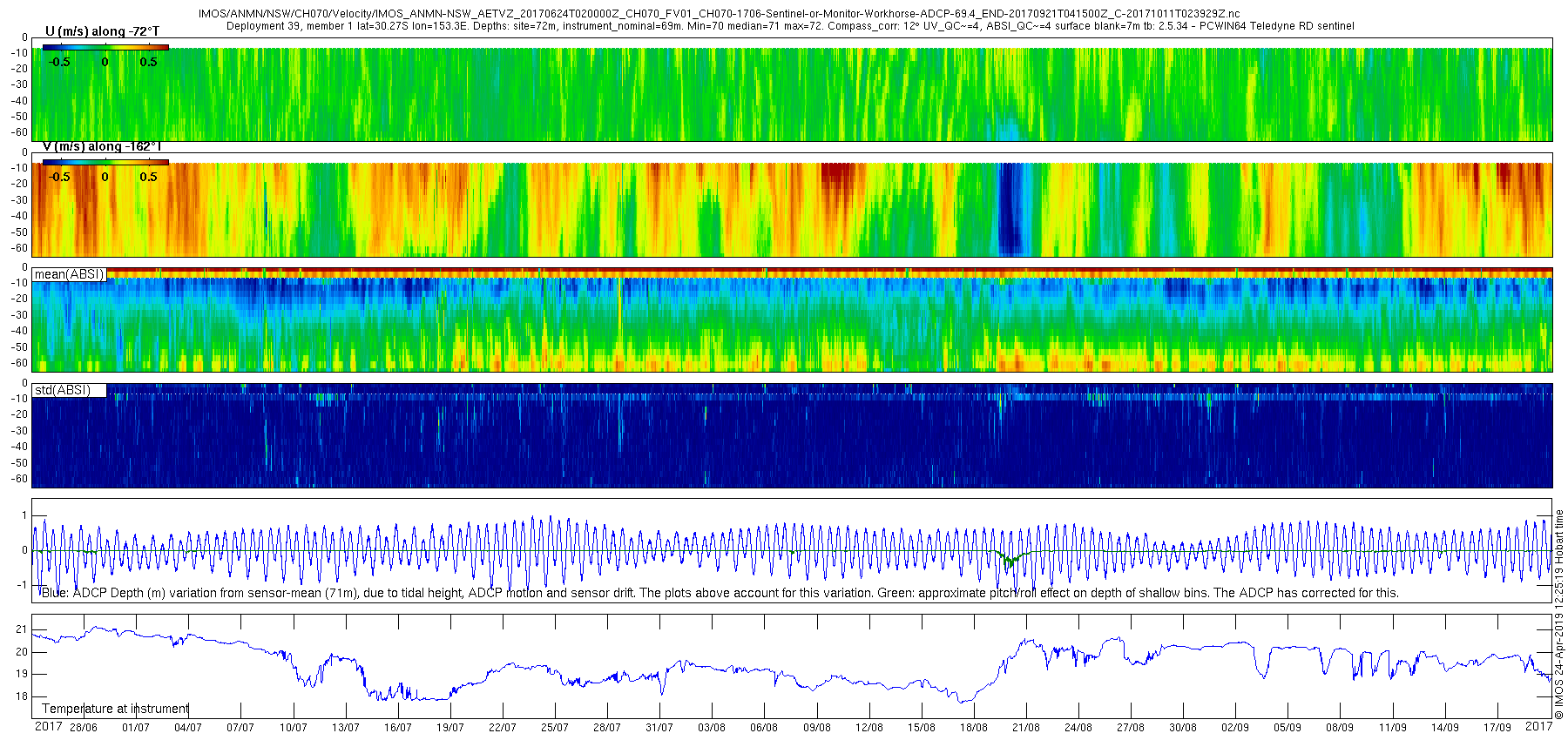Click the U velocity colorbar swatch
This screenshot has height=740, width=1568.
pyautogui.click(x=105, y=47)
